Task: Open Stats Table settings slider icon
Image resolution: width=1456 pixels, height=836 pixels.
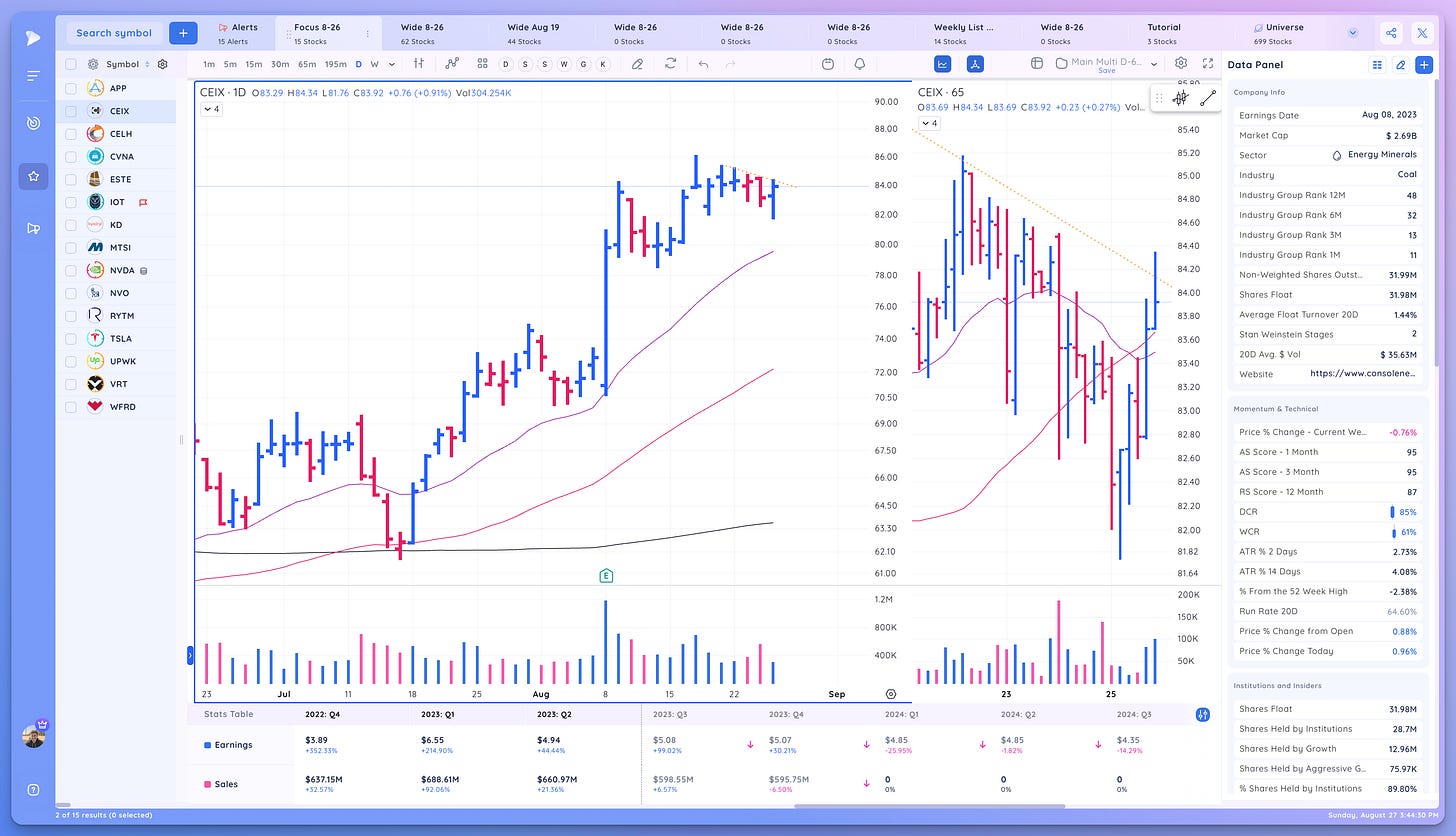Action: pos(1202,715)
